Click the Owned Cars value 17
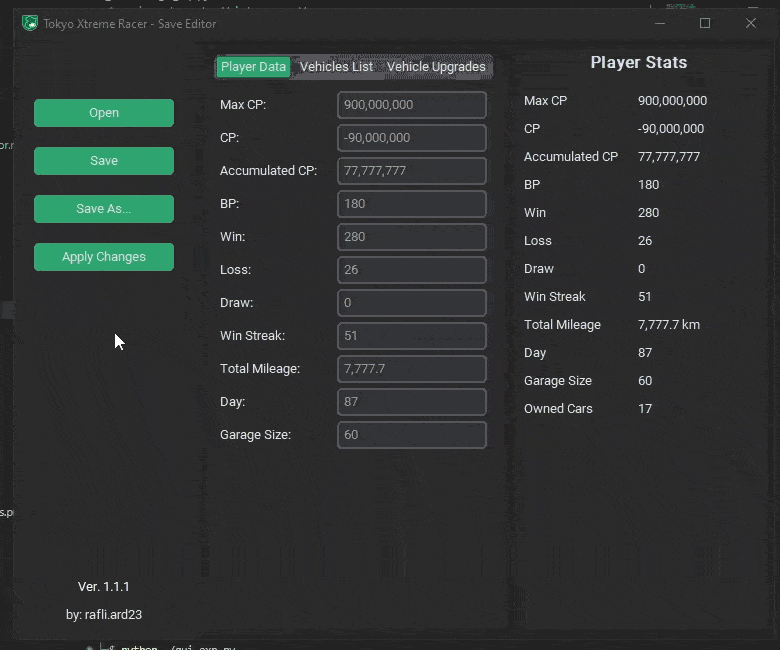Image resolution: width=780 pixels, height=650 pixels. click(645, 409)
